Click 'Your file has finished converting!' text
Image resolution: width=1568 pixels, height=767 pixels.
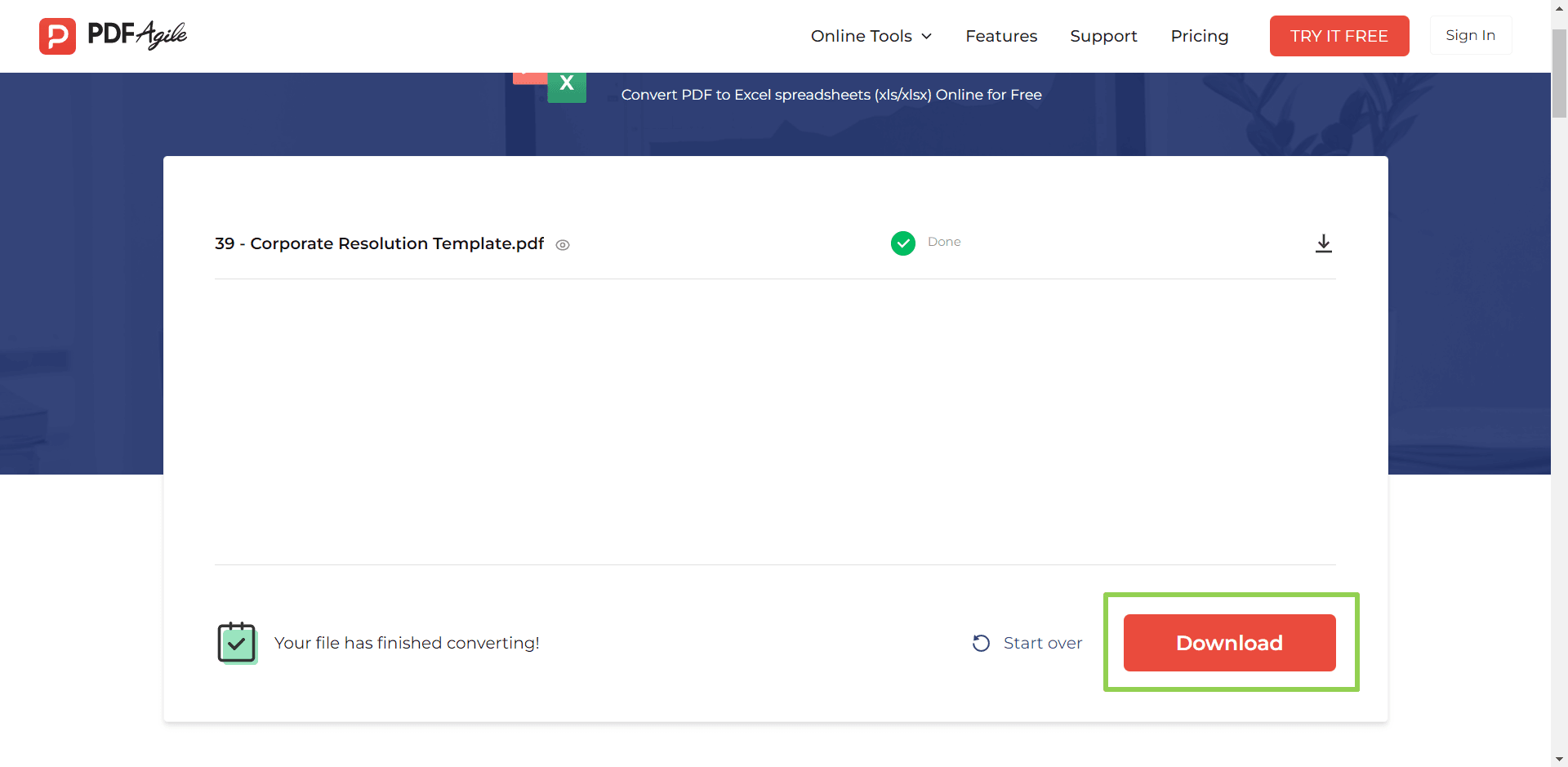tap(407, 643)
